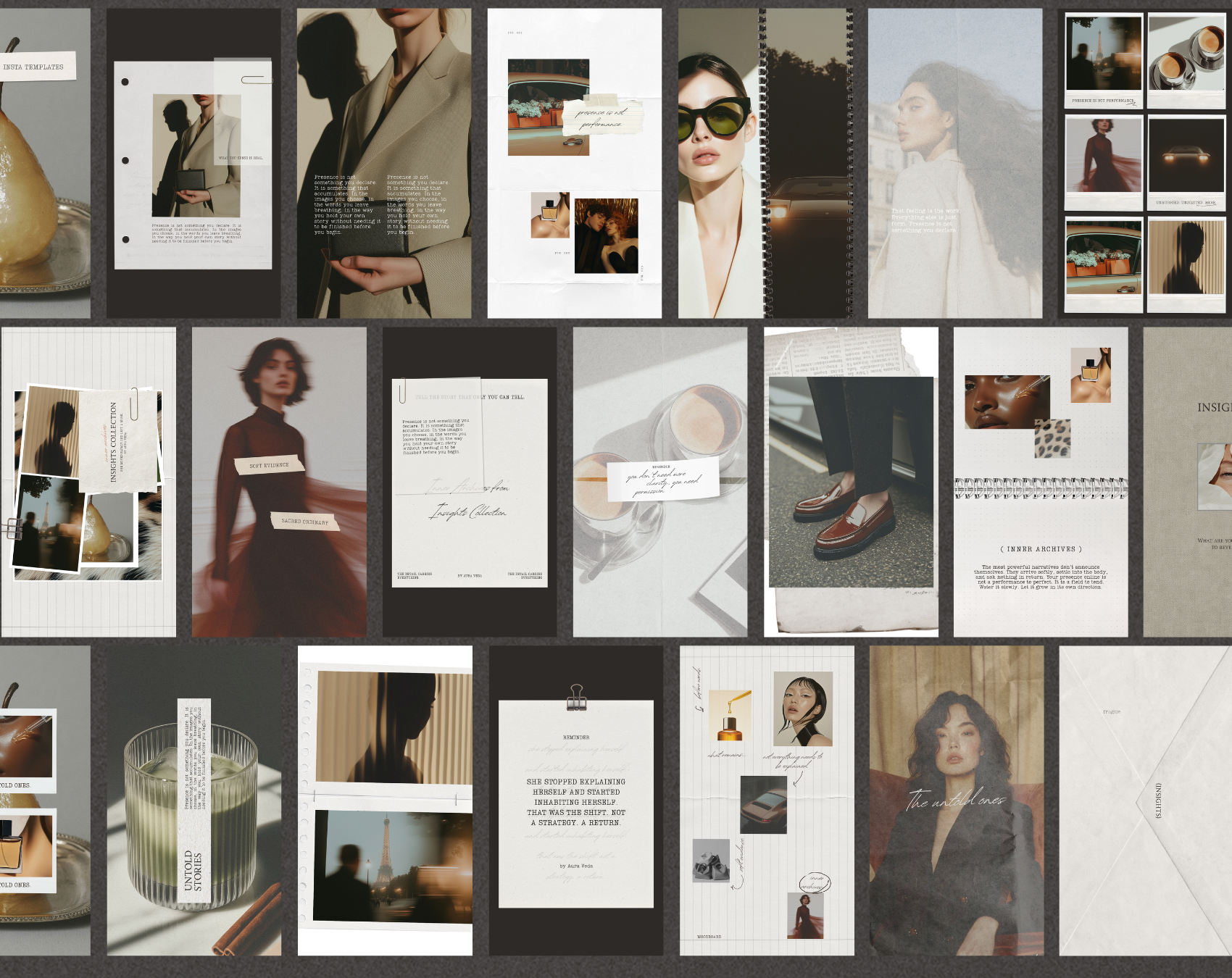Click the INSIGHTS label on the envelope flap
Image resolution: width=1232 pixels, height=978 pixels.
point(1157,801)
